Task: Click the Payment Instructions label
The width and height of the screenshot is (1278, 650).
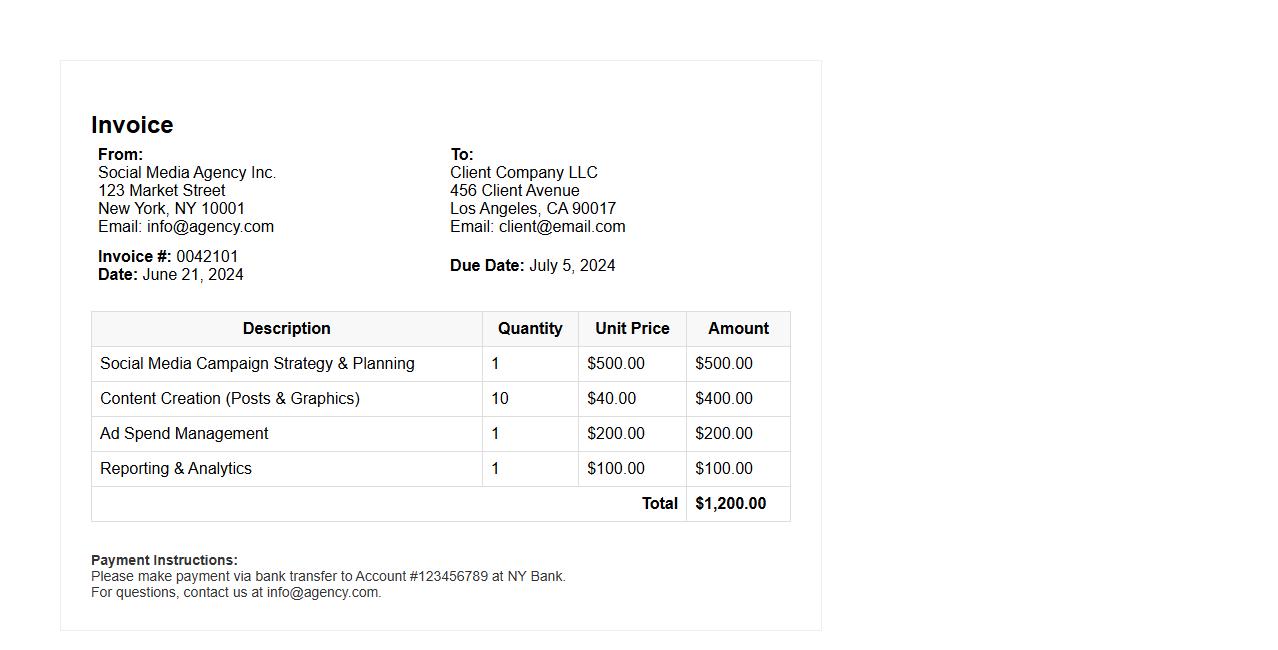Action: point(164,560)
